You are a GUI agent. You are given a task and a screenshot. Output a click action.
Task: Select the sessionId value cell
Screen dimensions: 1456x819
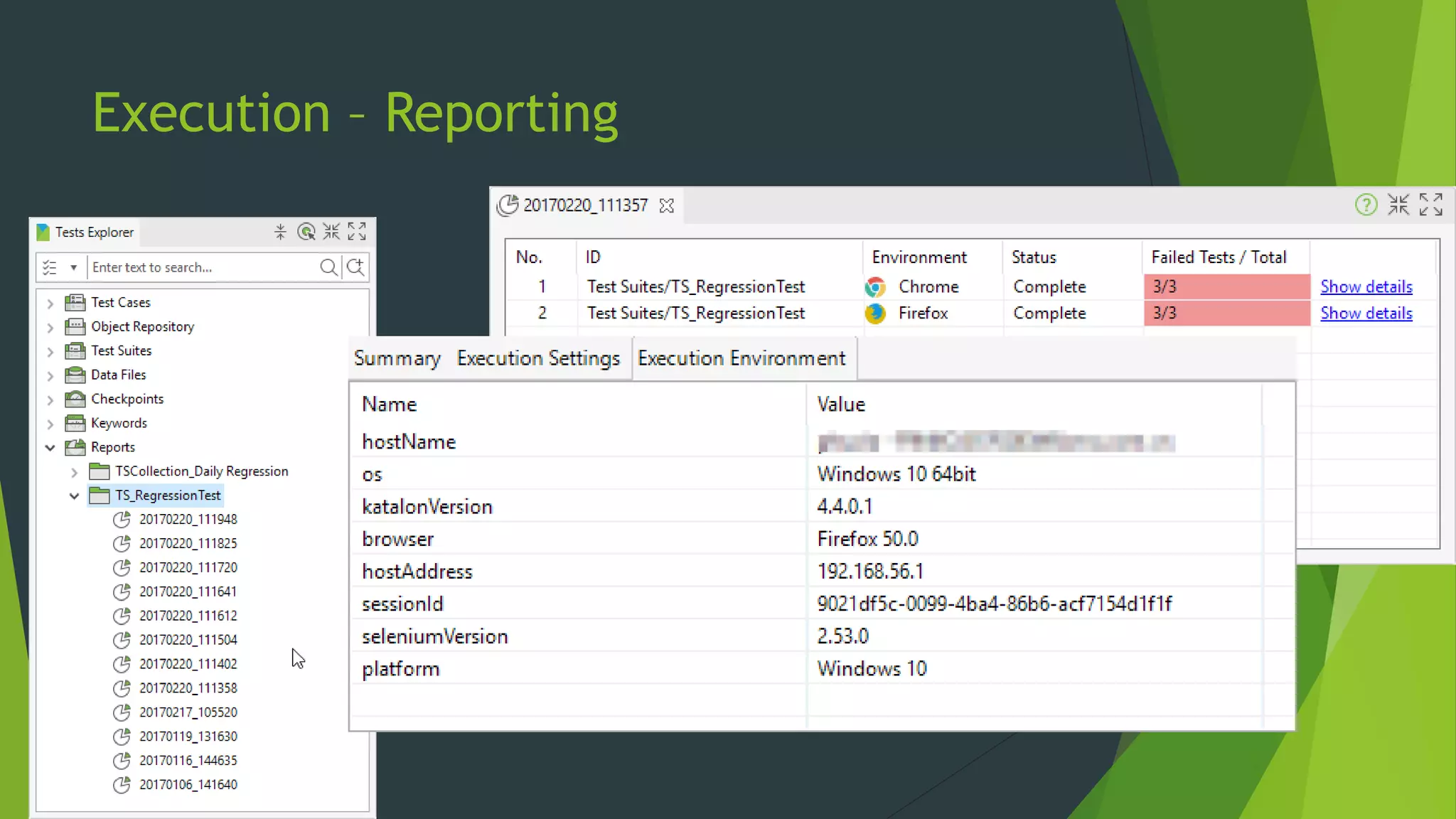[995, 604]
